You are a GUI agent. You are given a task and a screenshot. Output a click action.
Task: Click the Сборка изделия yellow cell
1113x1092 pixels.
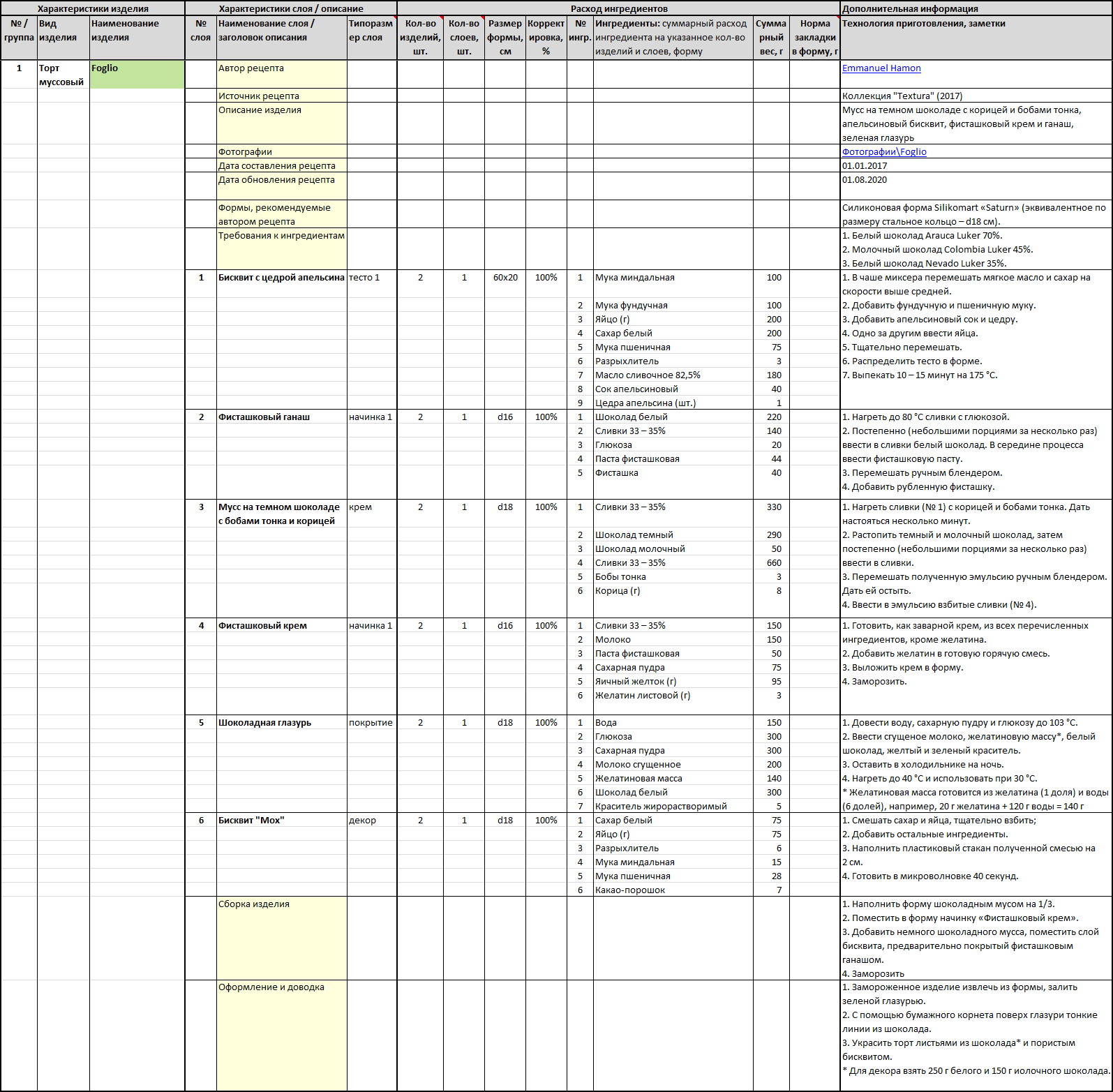(282, 938)
